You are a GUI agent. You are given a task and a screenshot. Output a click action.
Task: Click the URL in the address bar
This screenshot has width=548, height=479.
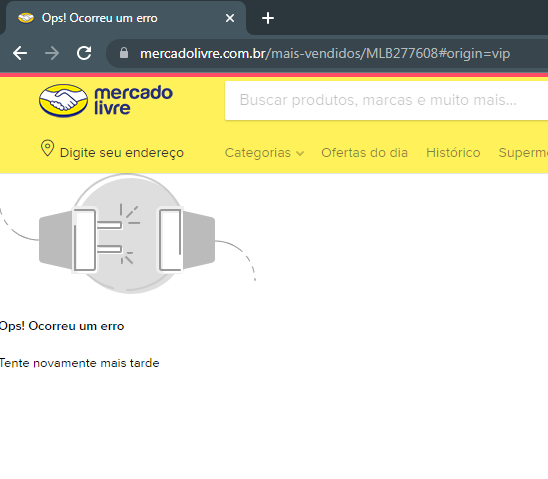[325, 53]
